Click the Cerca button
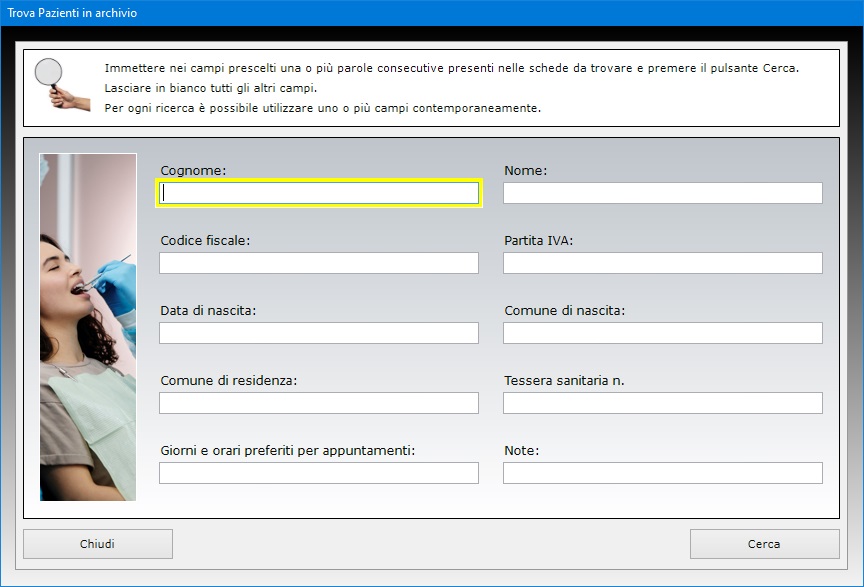This screenshot has width=864, height=587. 764,544
